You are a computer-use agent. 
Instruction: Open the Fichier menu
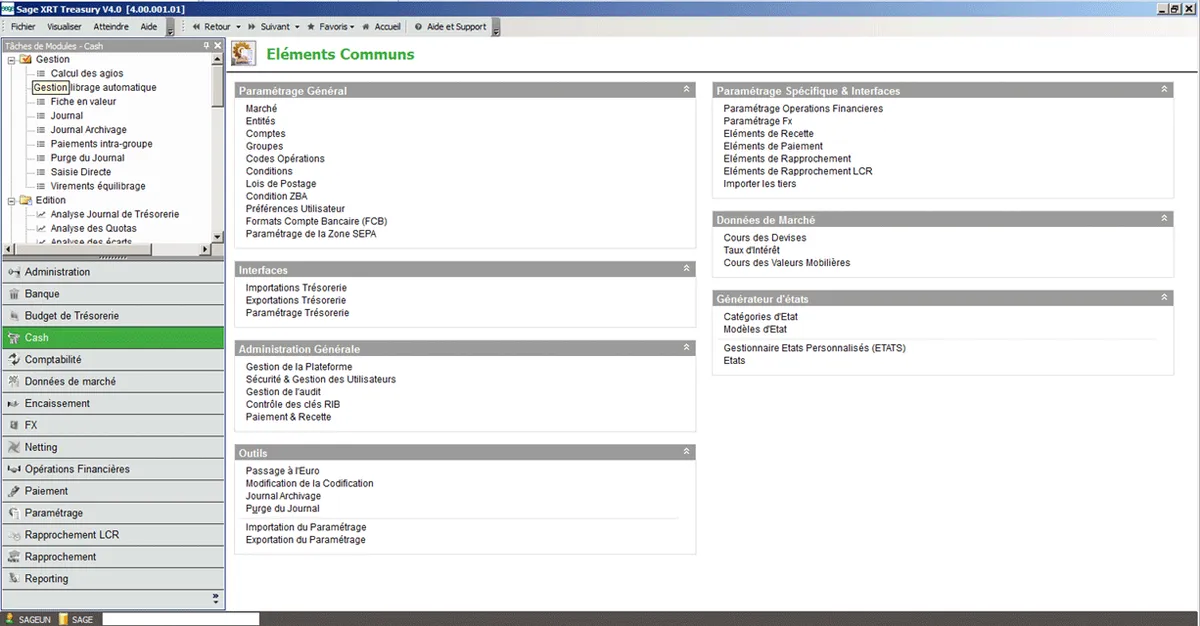pyautogui.click(x=24, y=27)
